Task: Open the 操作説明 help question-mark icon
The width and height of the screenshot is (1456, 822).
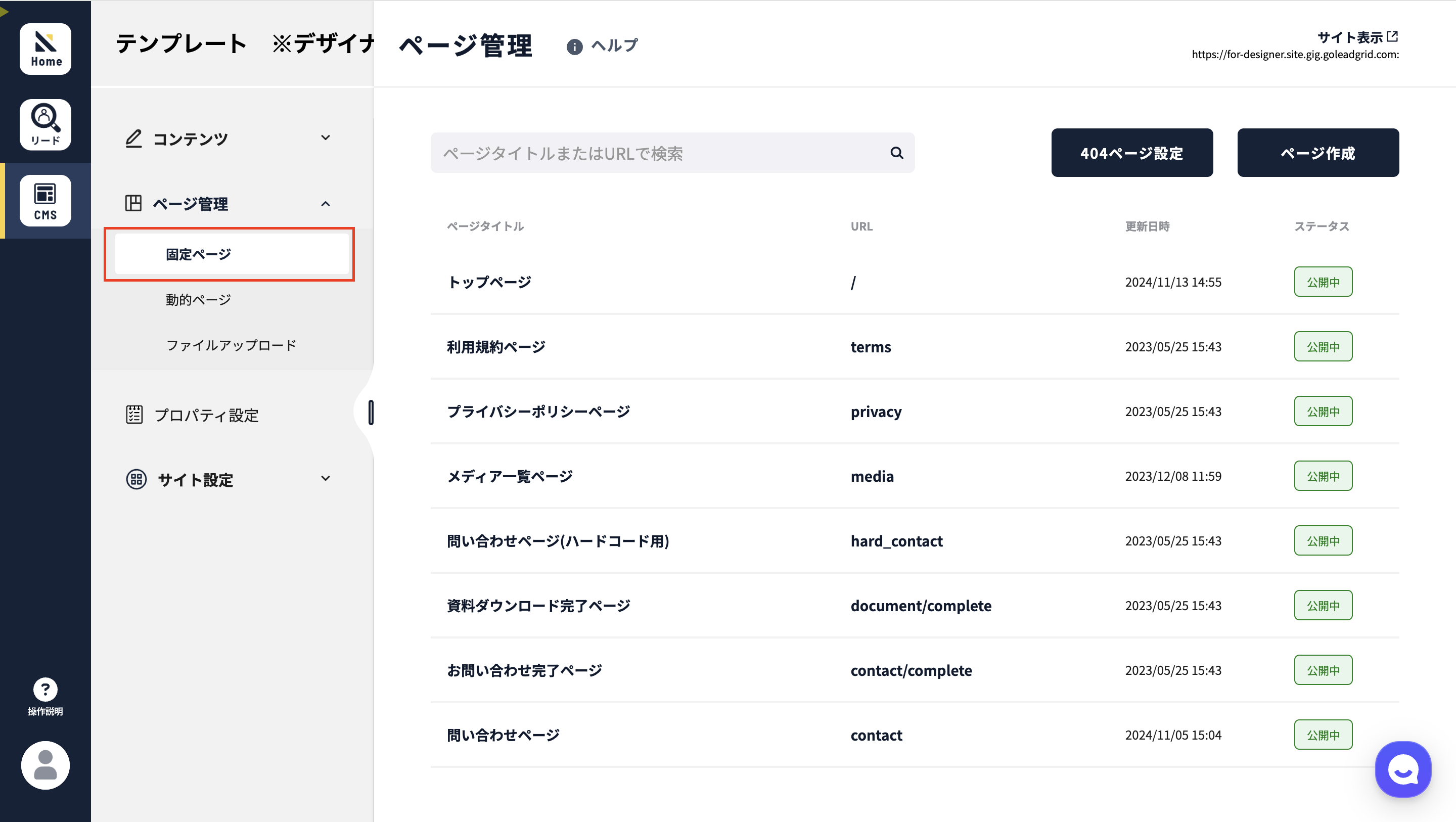Action: point(45,689)
